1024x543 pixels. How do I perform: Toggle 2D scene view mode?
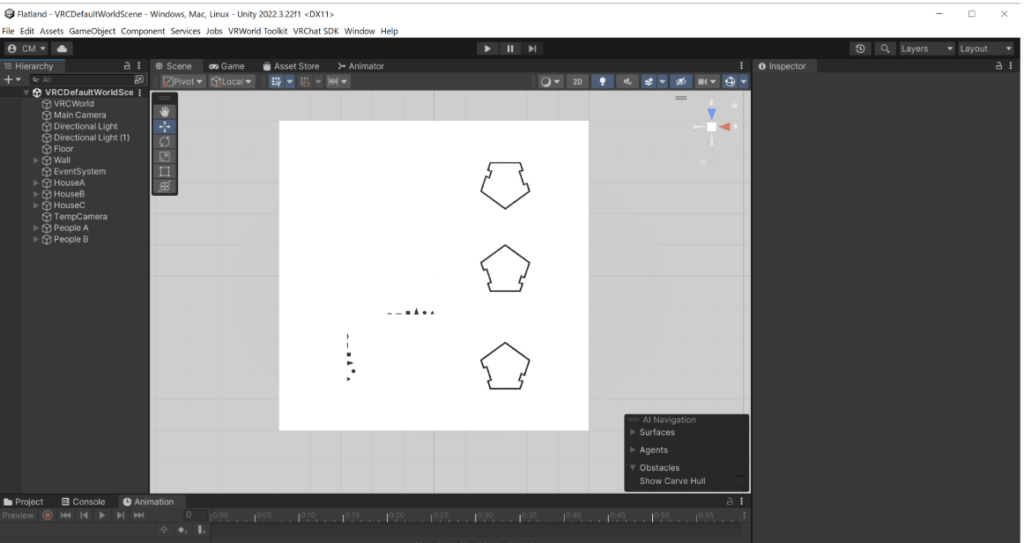577,82
